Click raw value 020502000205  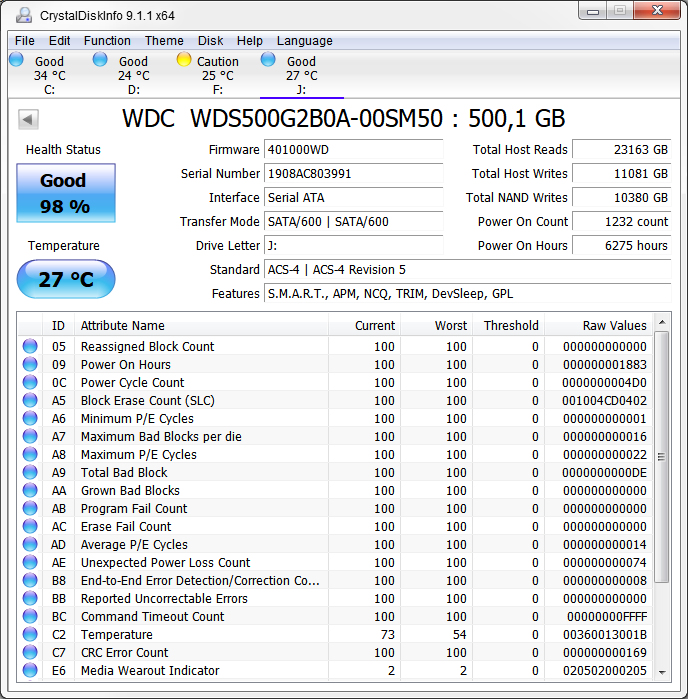[605, 670]
